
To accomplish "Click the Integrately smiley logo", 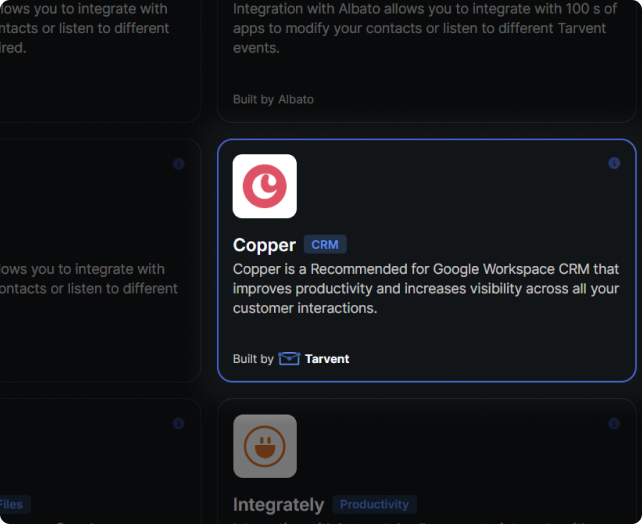I will 265,446.
